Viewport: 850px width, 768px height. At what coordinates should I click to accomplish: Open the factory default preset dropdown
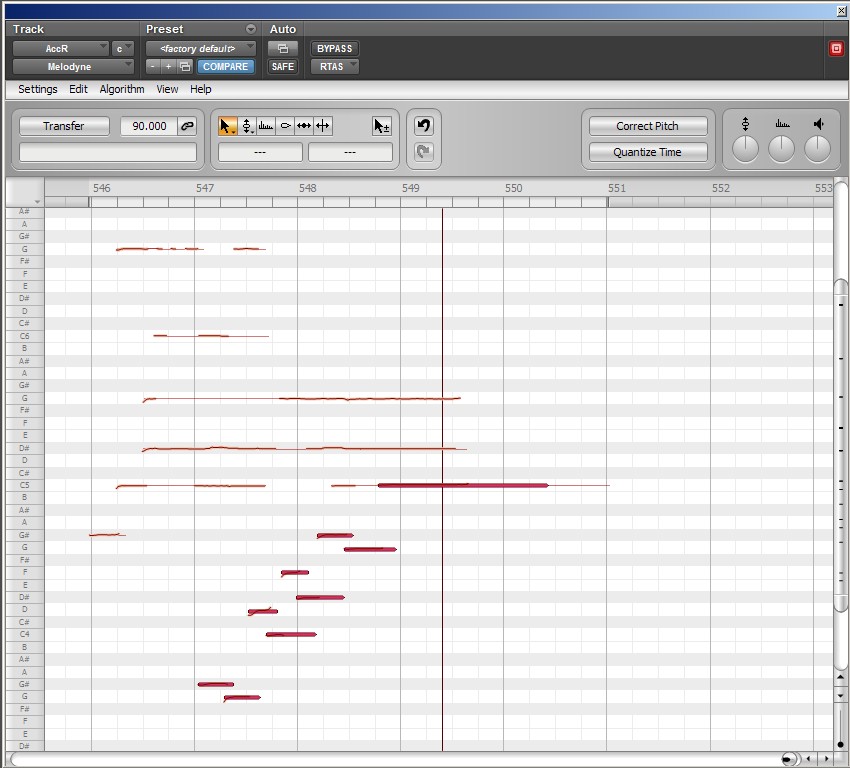click(201, 48)
